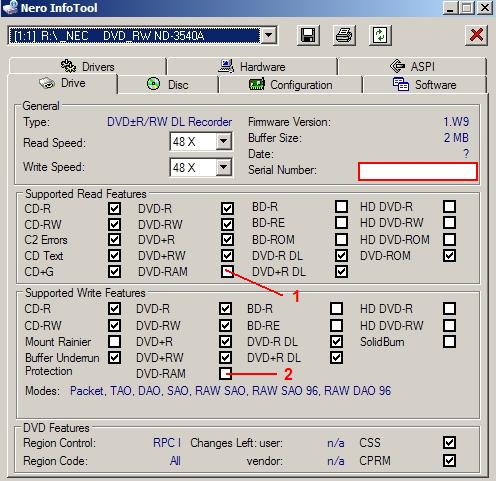
Task: Click the RPC I region control value
Action: click(167, 443)
